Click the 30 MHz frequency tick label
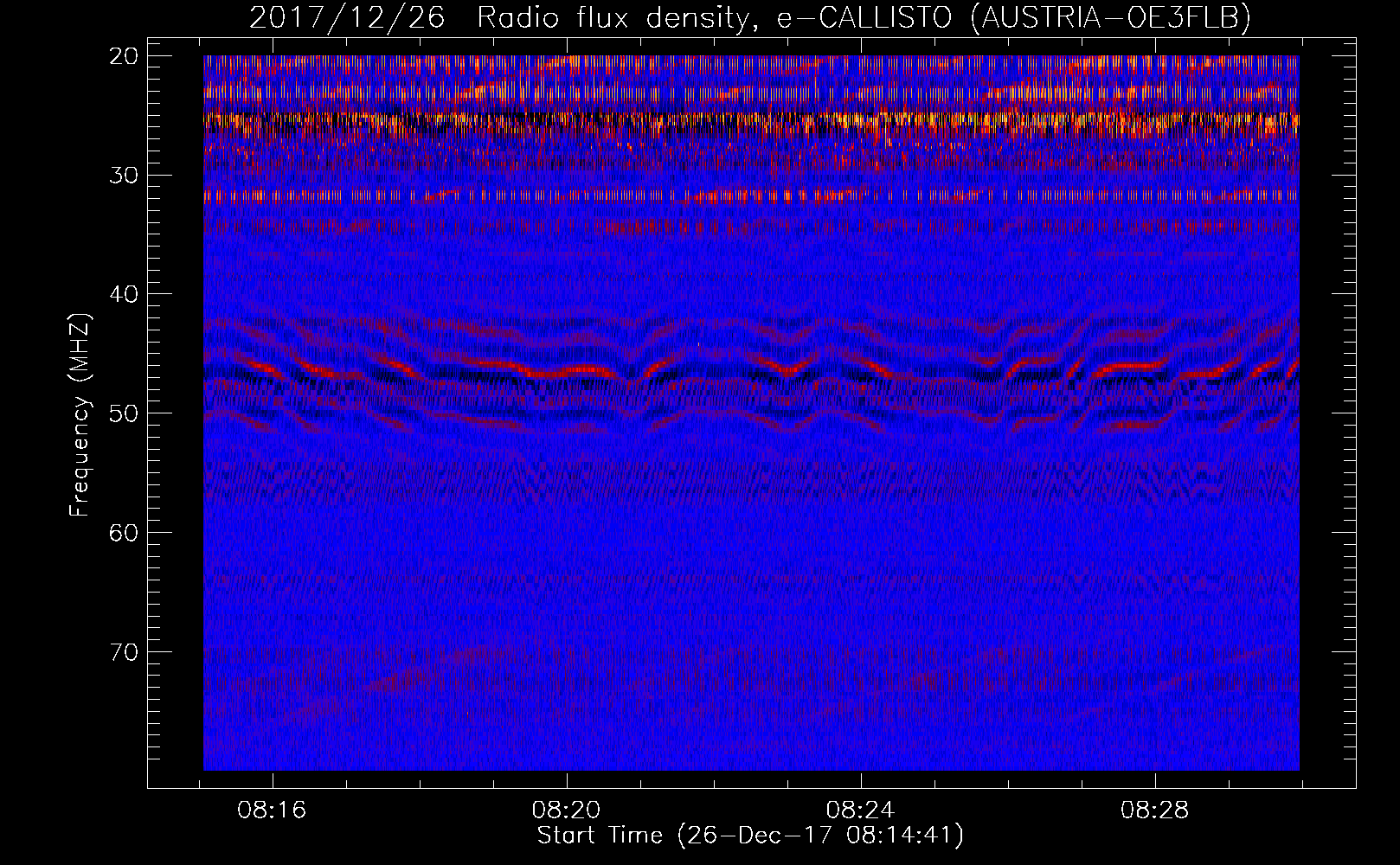Image resolution: width=1400 pixels, height=865 pixels. pos(125,176)
